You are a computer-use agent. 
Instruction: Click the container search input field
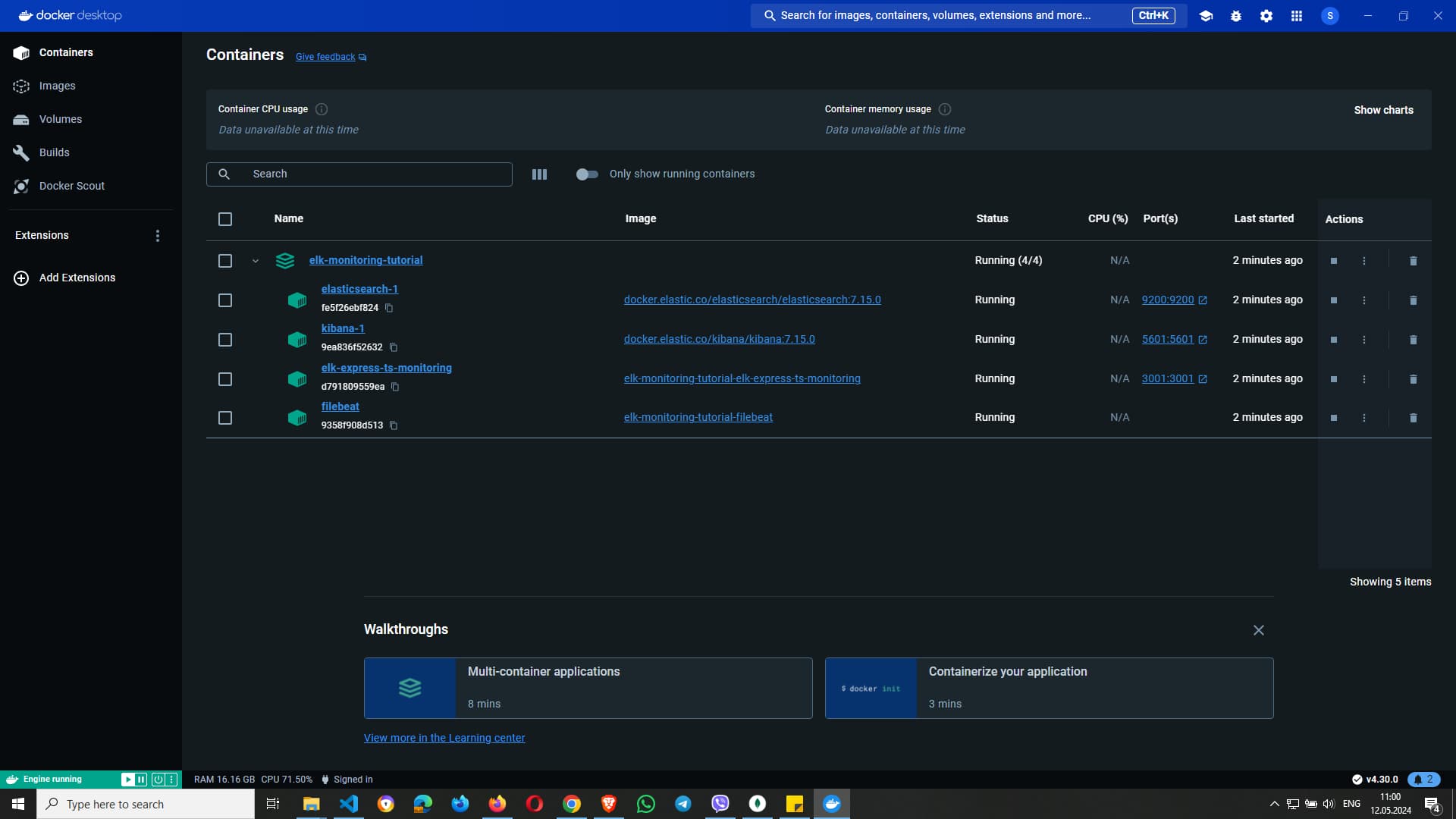tap(359, 174)
